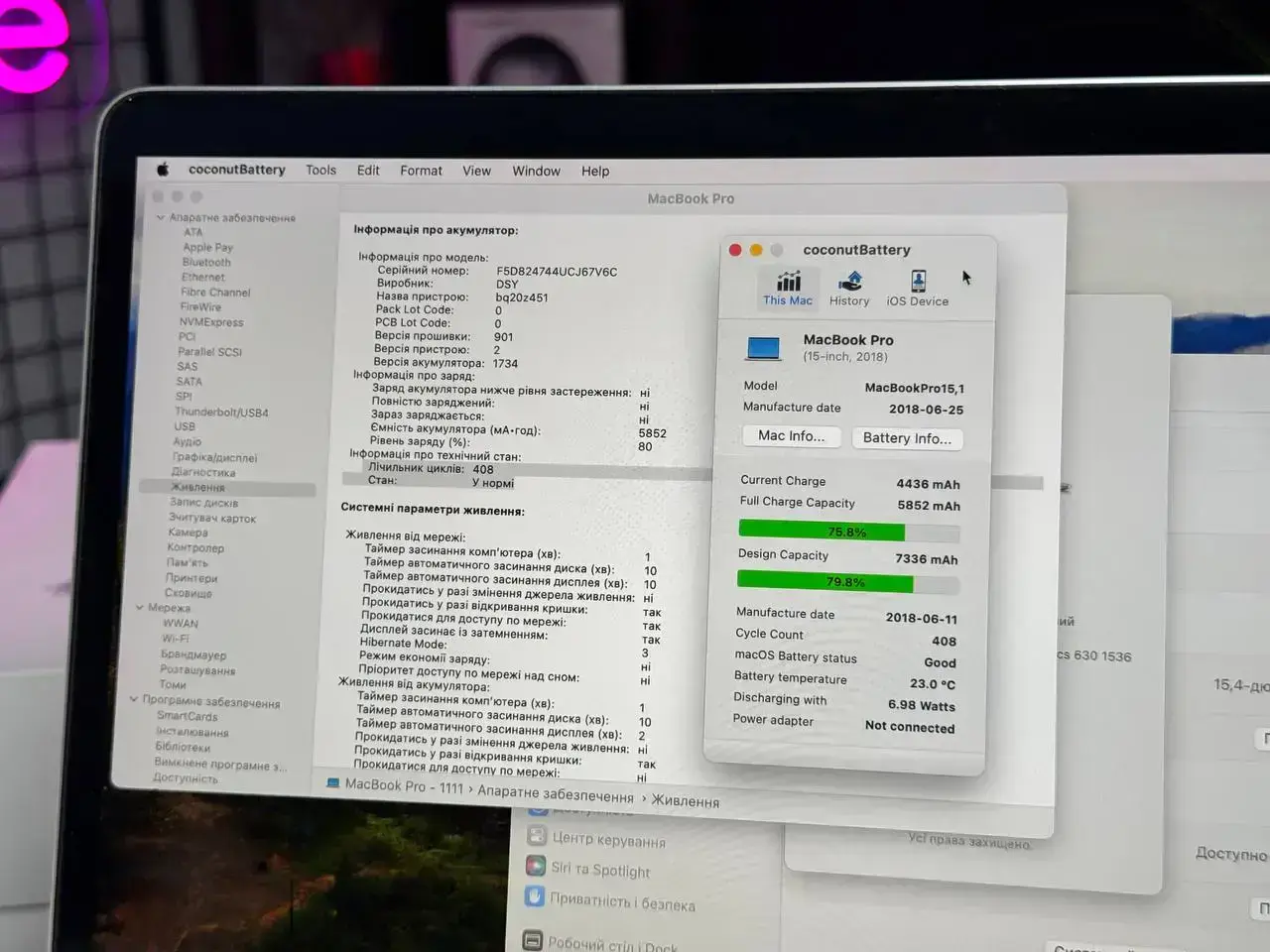Select Запис дисків in the sidebar
Screen dimensions: 1270x952
[203, 502]
